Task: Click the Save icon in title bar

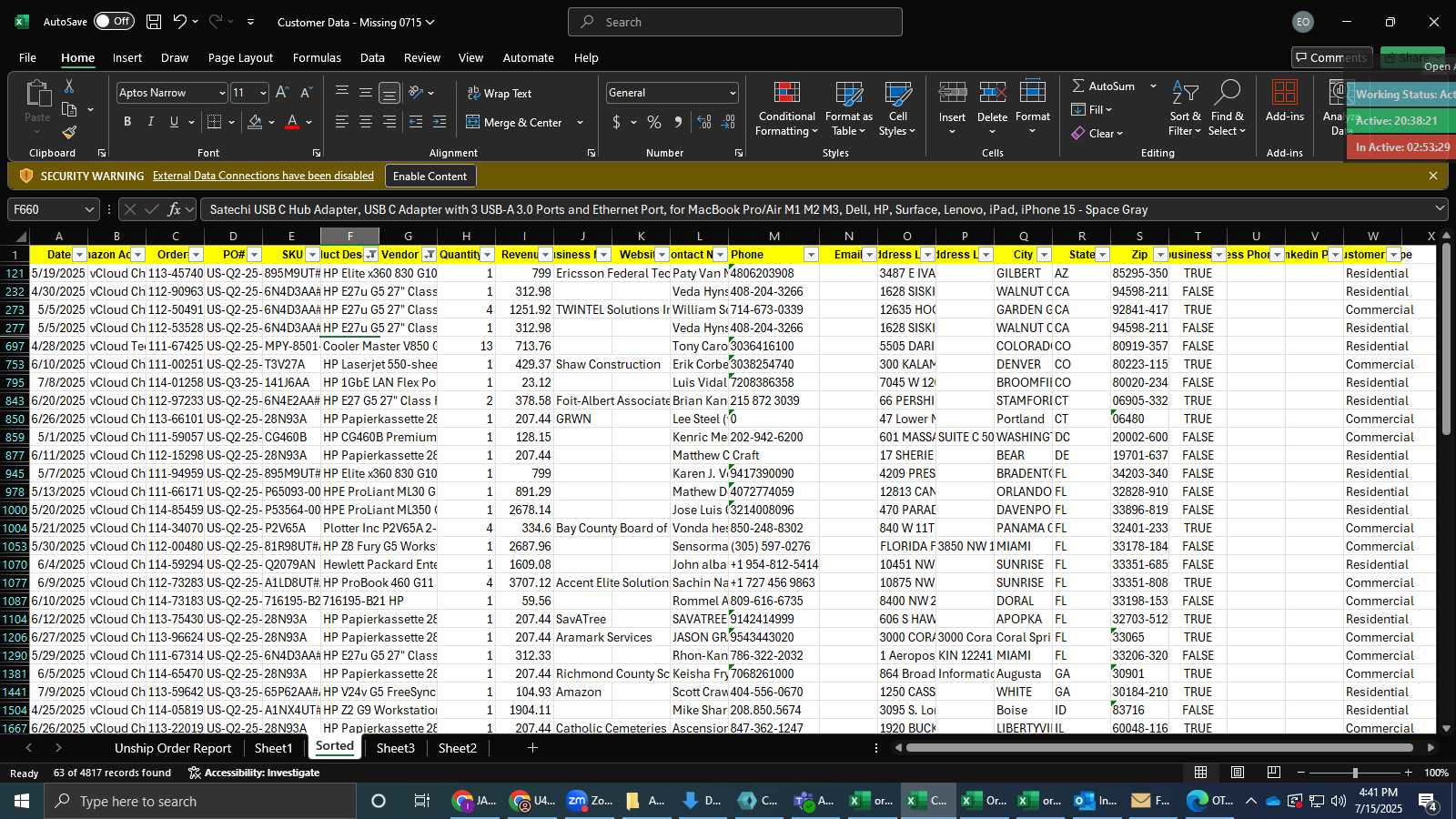Action: [154, 22]
